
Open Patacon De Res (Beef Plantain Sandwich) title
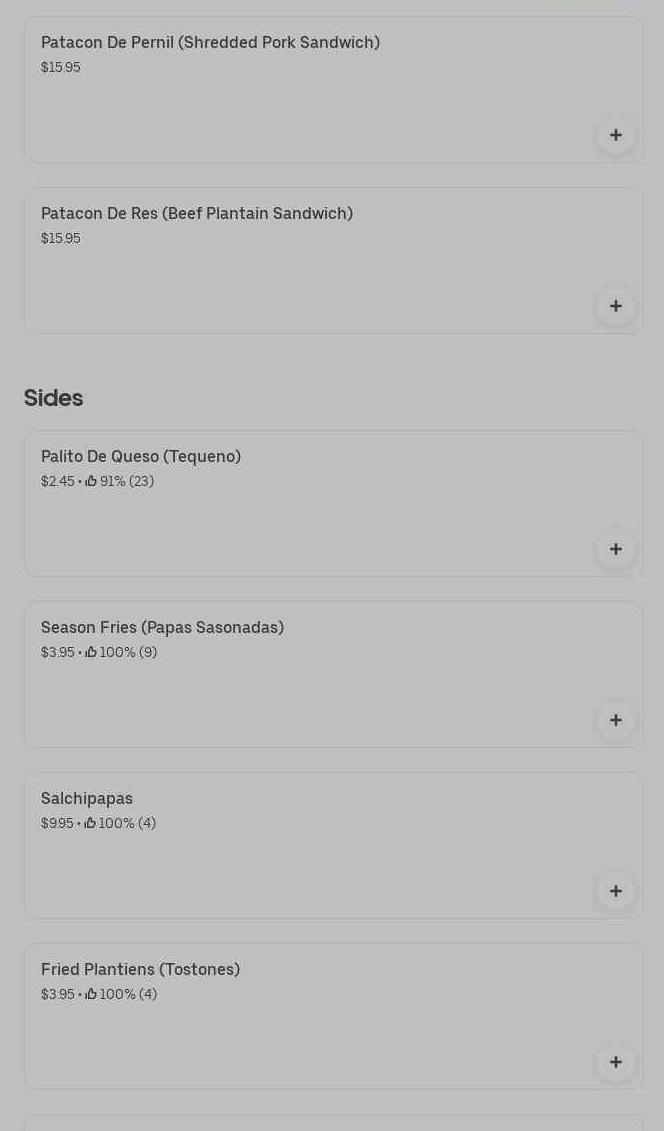click(x=197, y=214)
